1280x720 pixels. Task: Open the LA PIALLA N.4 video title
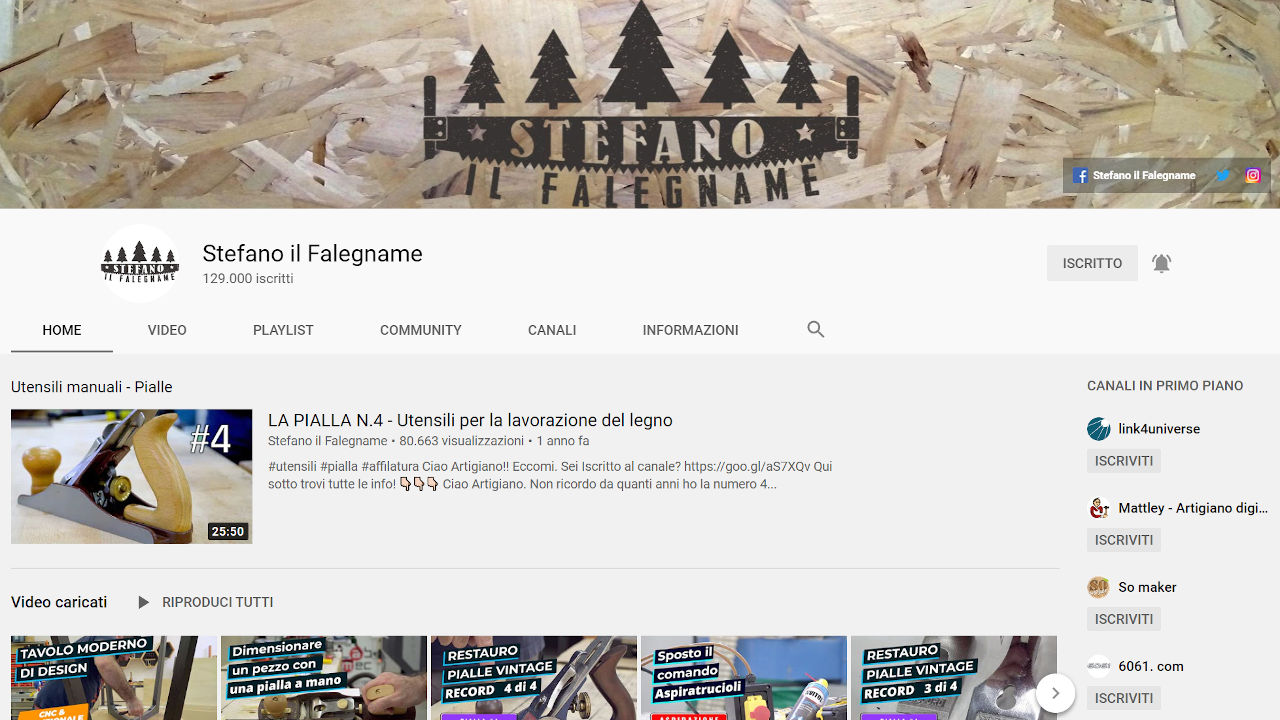pyautogui.click(x=470, y=420)
